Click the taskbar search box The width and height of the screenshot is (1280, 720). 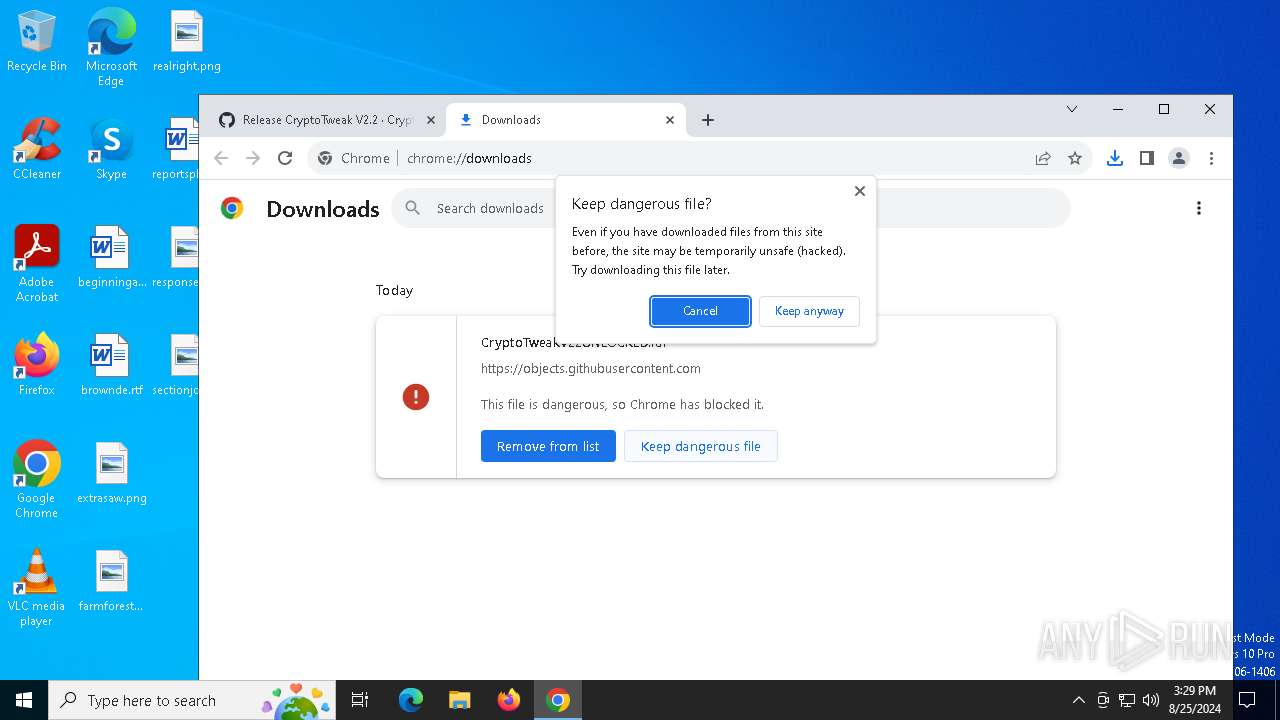(x=192, y=700)
